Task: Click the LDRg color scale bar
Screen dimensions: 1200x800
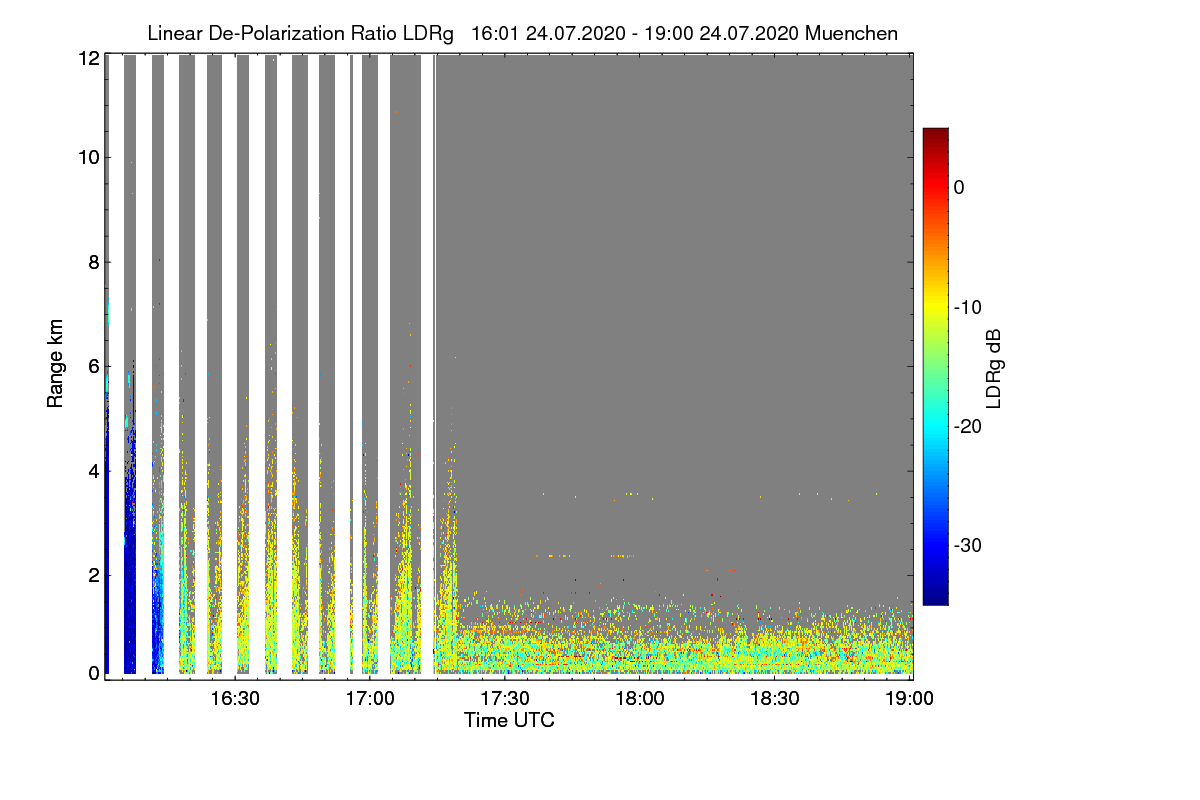Action: tap(935, 366)
